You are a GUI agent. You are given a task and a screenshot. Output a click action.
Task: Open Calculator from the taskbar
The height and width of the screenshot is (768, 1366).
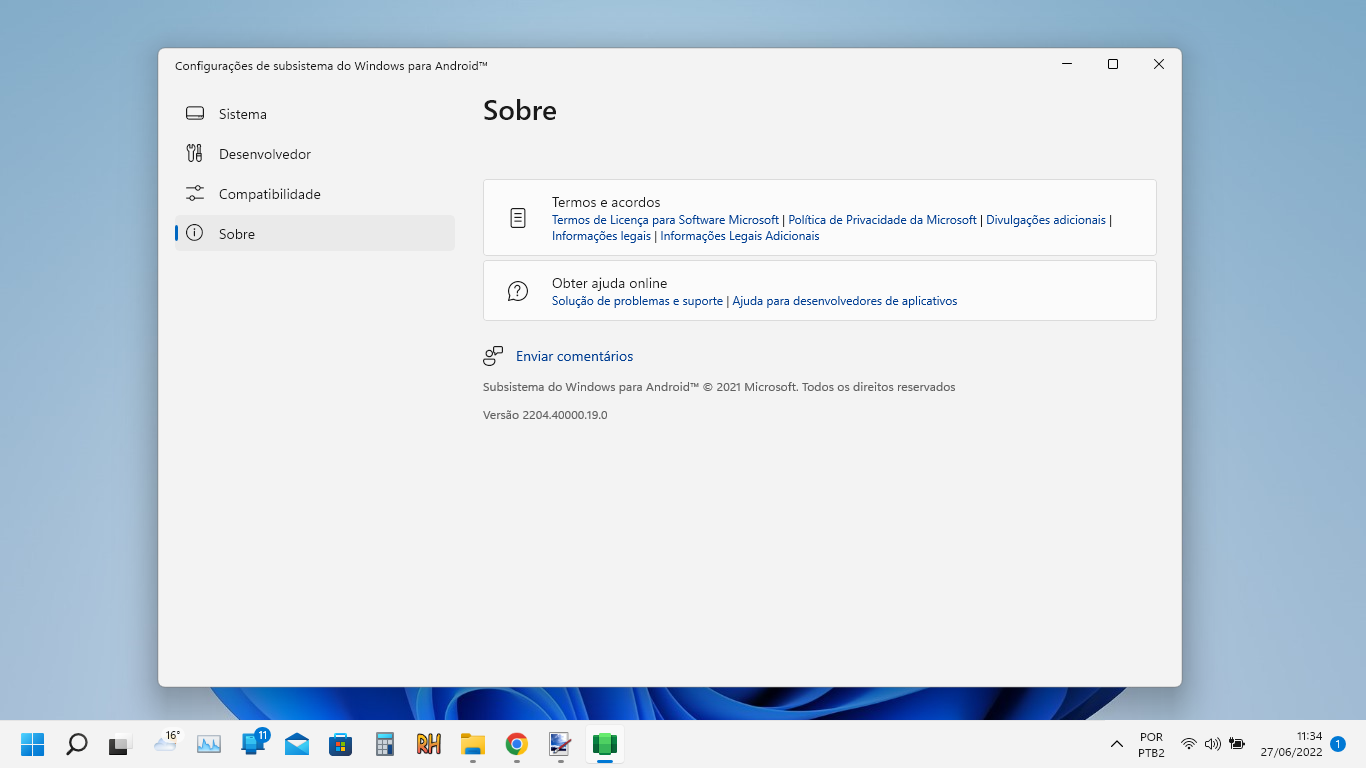tap(385, 744)
